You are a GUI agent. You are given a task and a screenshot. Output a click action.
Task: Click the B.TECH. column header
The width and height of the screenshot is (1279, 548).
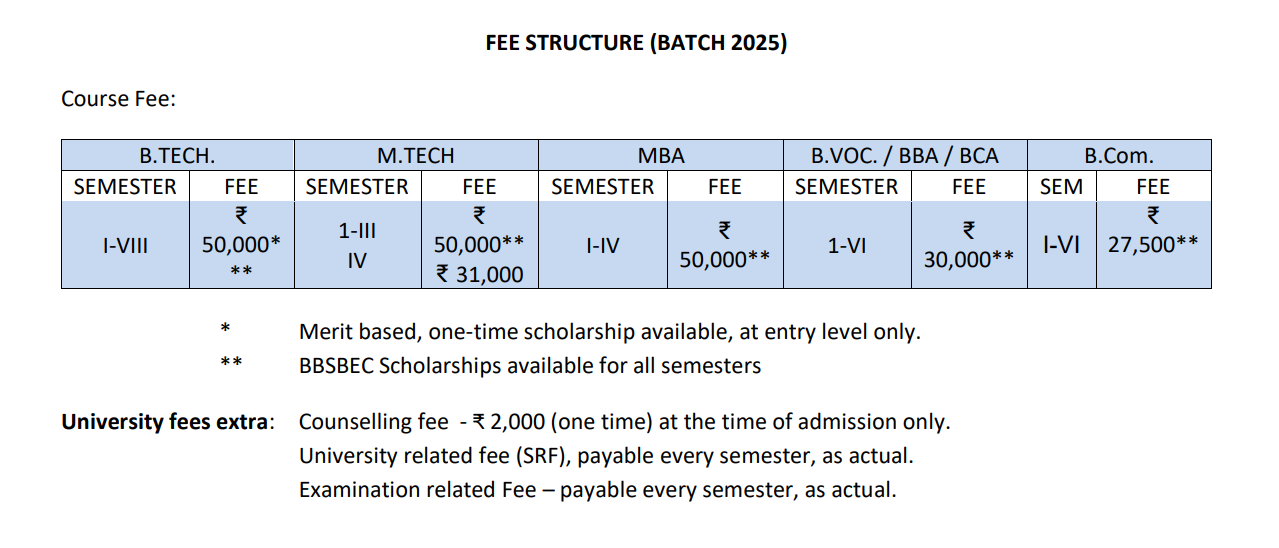177,156
